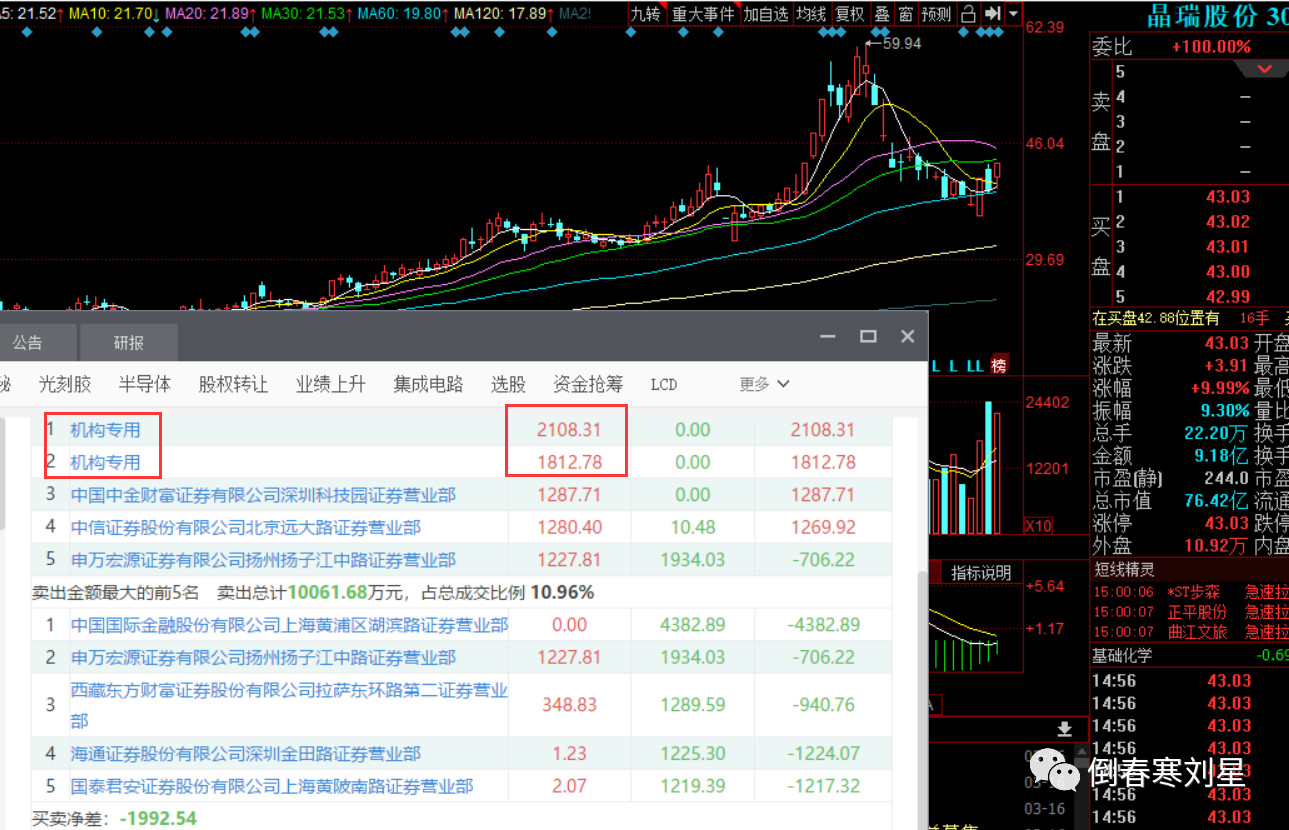Select the 半导体 concept tag

pos(145,384)
